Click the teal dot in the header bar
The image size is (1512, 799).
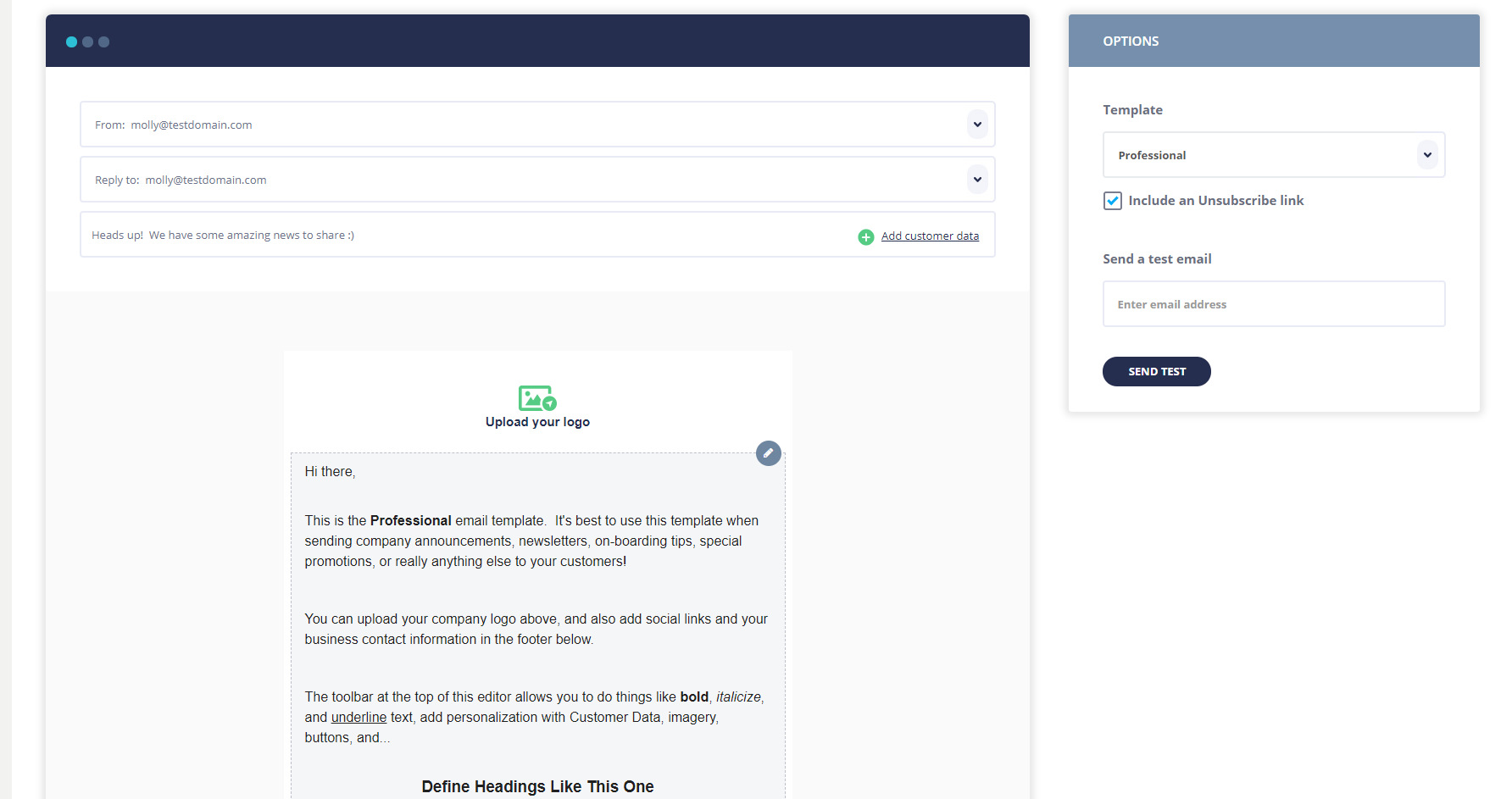(71, 42)
